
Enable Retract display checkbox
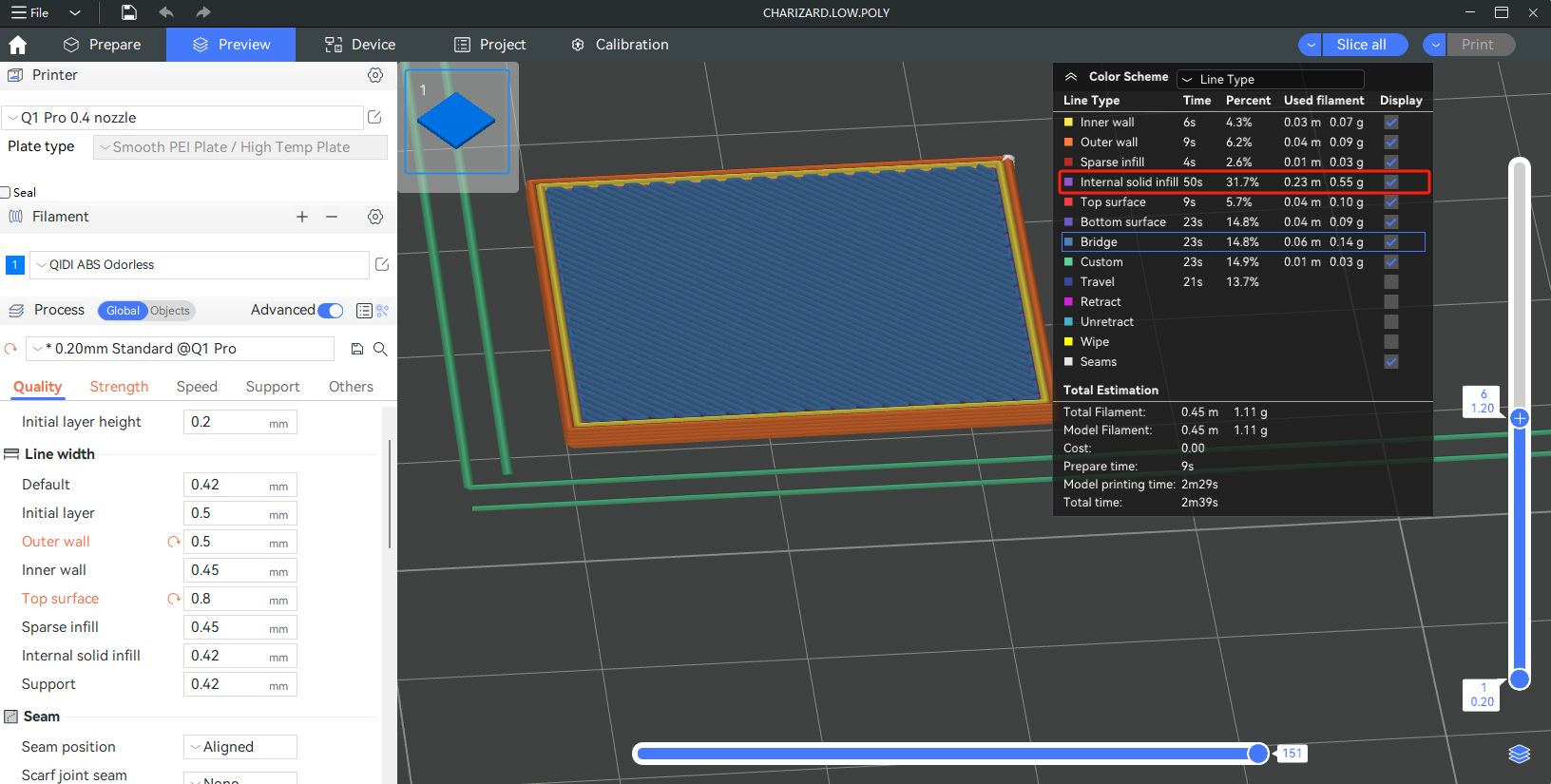1391,301
